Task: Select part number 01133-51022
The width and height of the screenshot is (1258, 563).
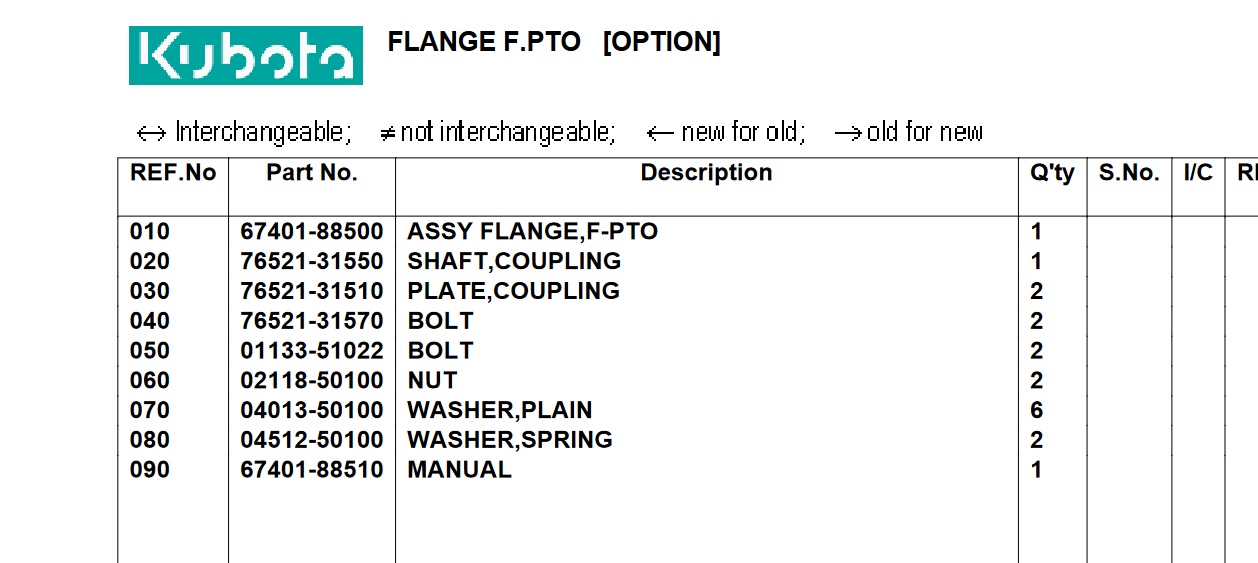Action: pyautogui.click(x=311, y=351)
